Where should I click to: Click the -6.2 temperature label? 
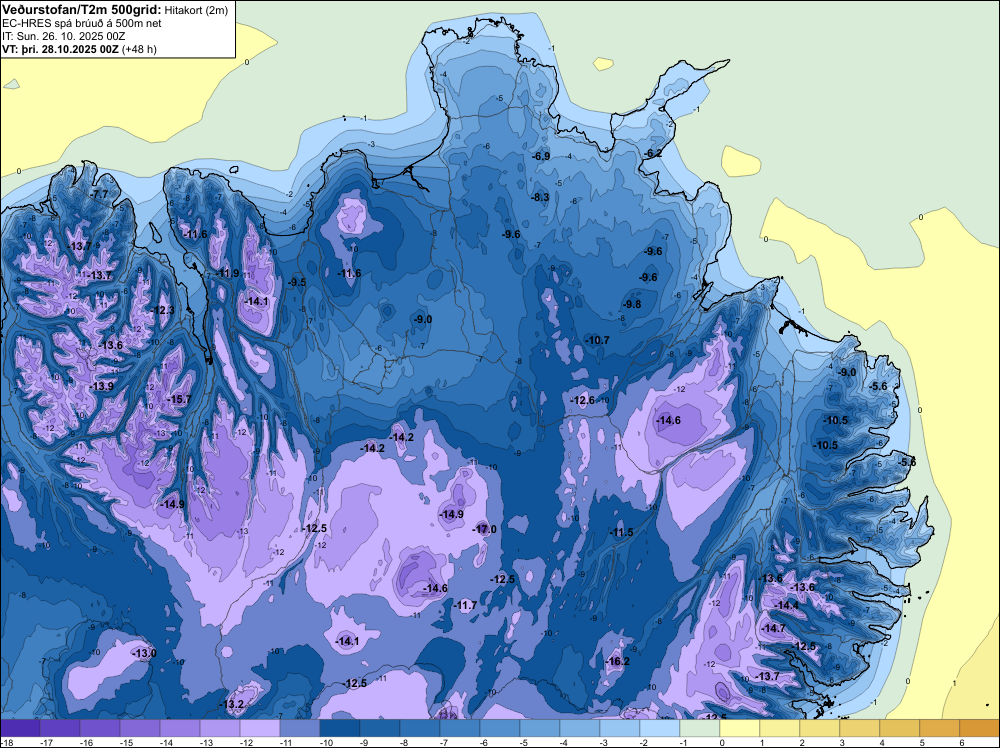[653, 153]
